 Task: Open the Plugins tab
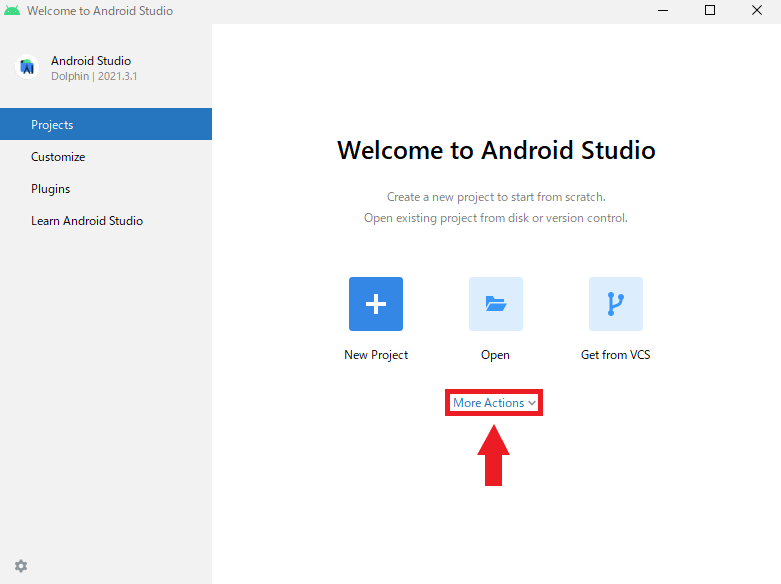106,189
